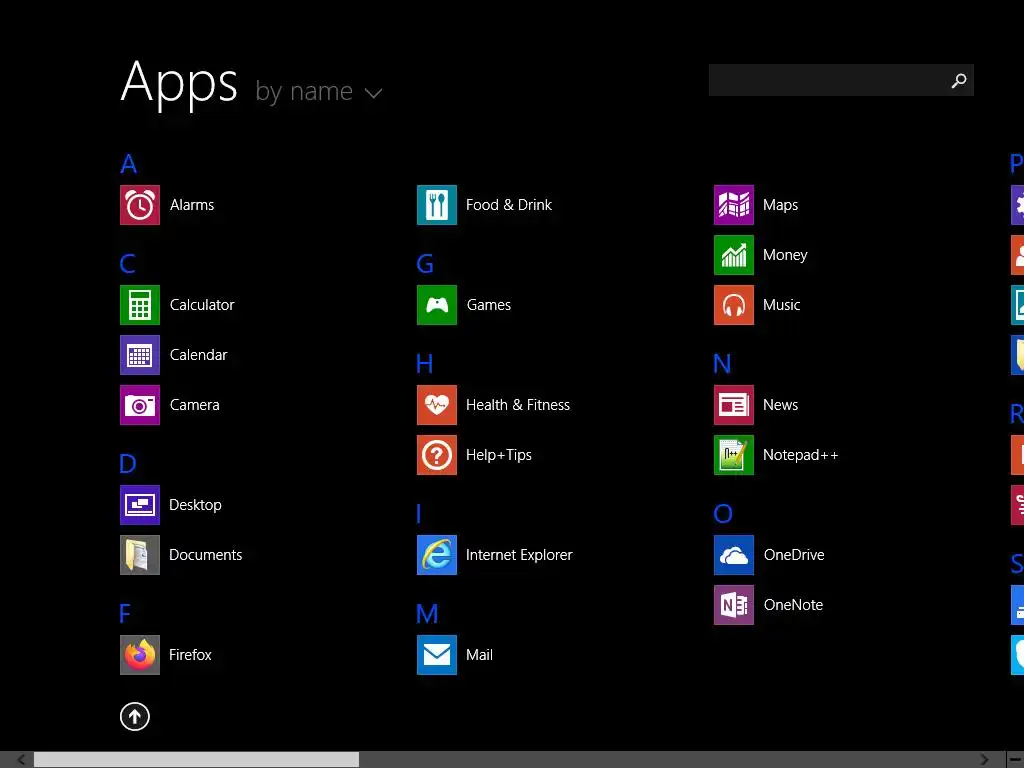Click the 'OneDrive' label text
Image resolution: width=1024 pixels, height=768 pixels.
click(794, 555)
